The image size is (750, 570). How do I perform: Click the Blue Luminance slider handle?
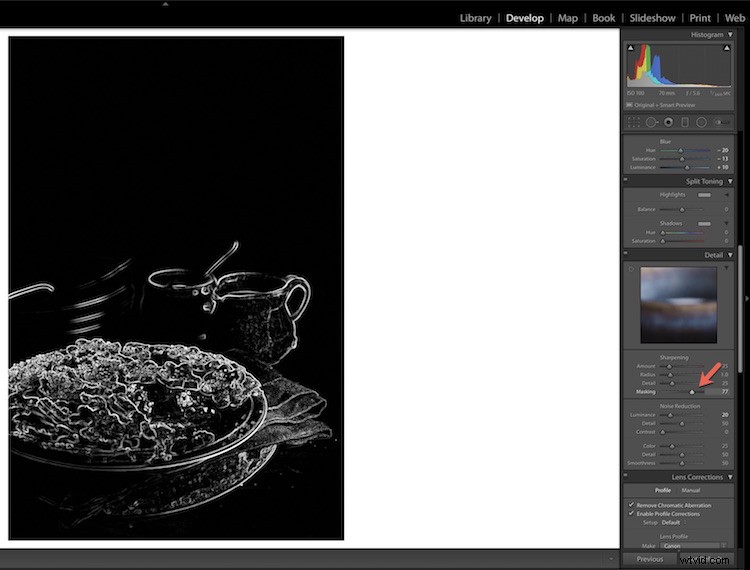687,168
